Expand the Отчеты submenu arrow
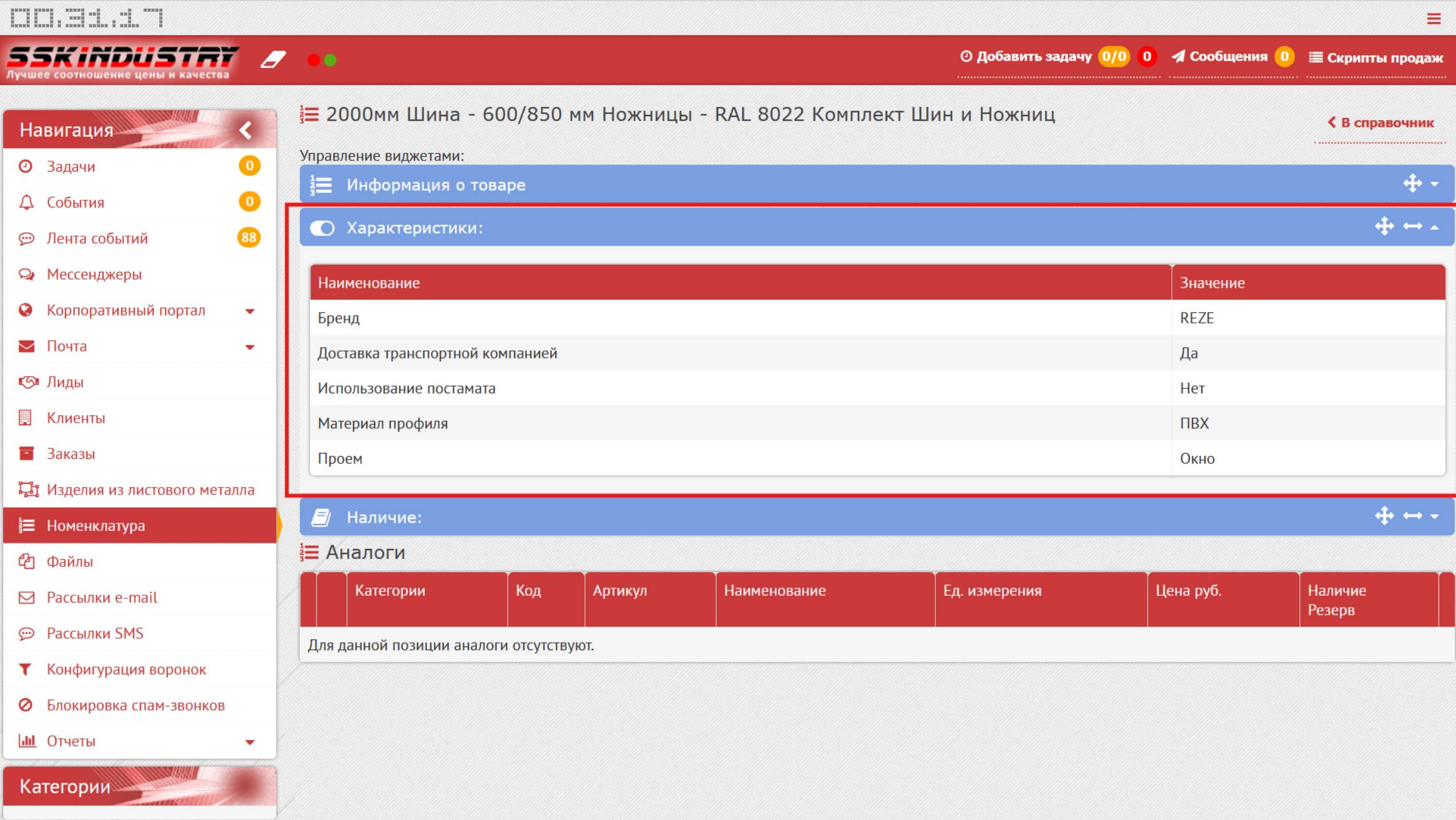Screen dimensions: 1456x820 250,742
